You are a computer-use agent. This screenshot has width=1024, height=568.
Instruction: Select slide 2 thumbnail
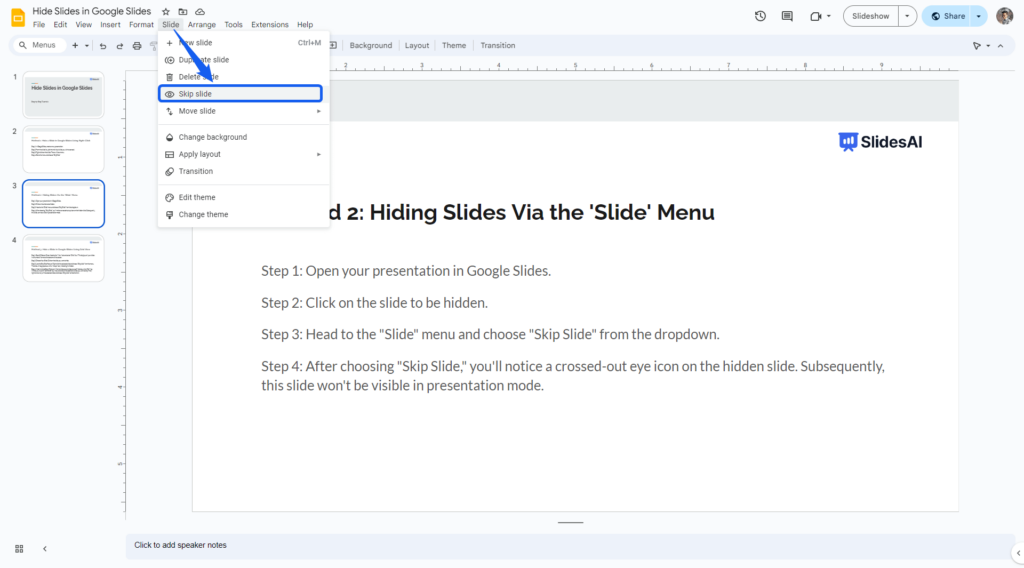pyautogui.click(x=63, y=150)
